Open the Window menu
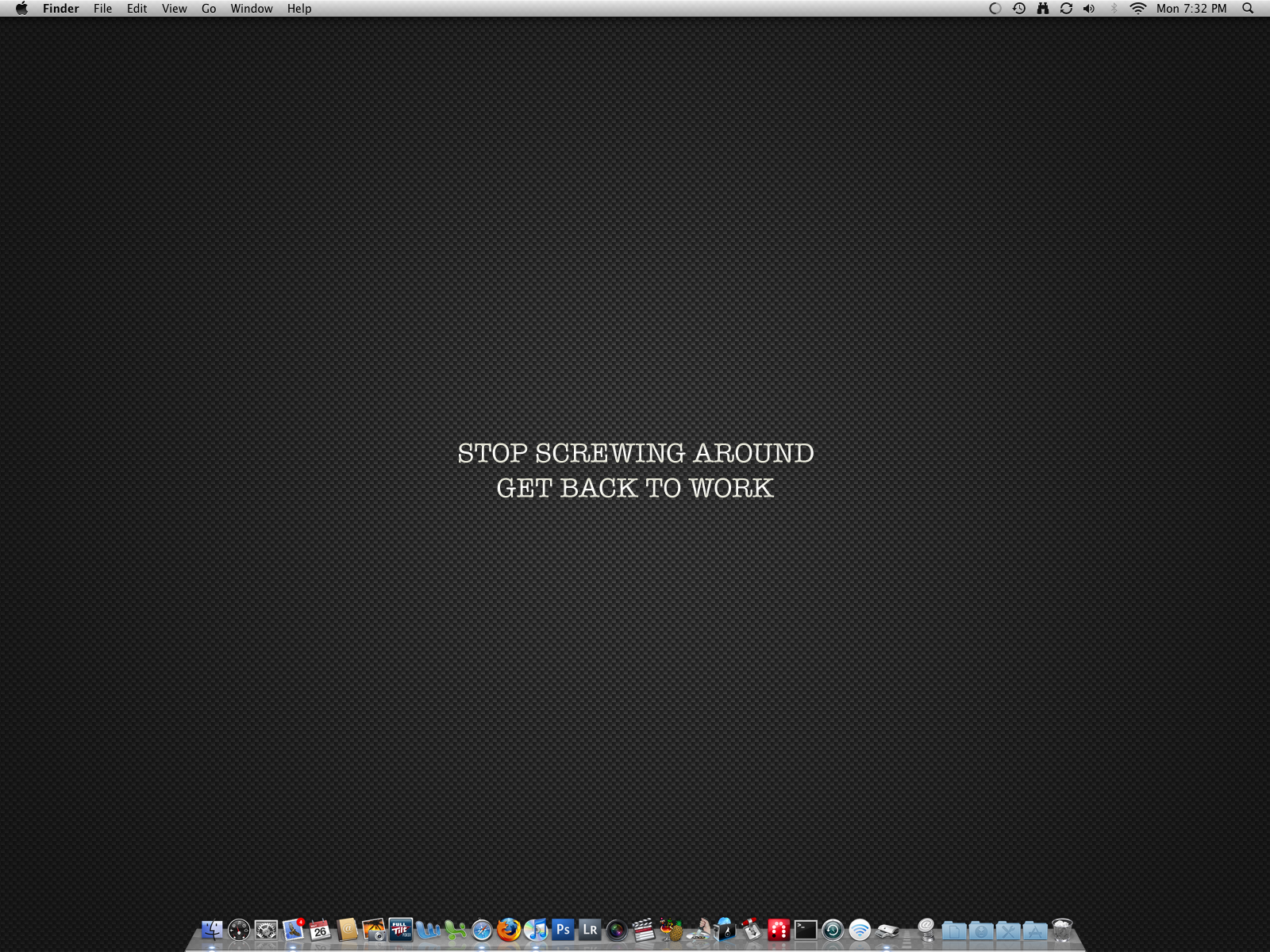 click(252, 9)
